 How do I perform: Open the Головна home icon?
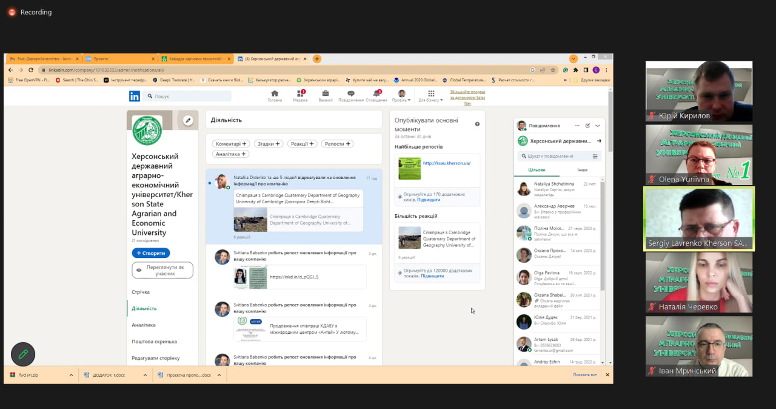(x=275, y=96)
